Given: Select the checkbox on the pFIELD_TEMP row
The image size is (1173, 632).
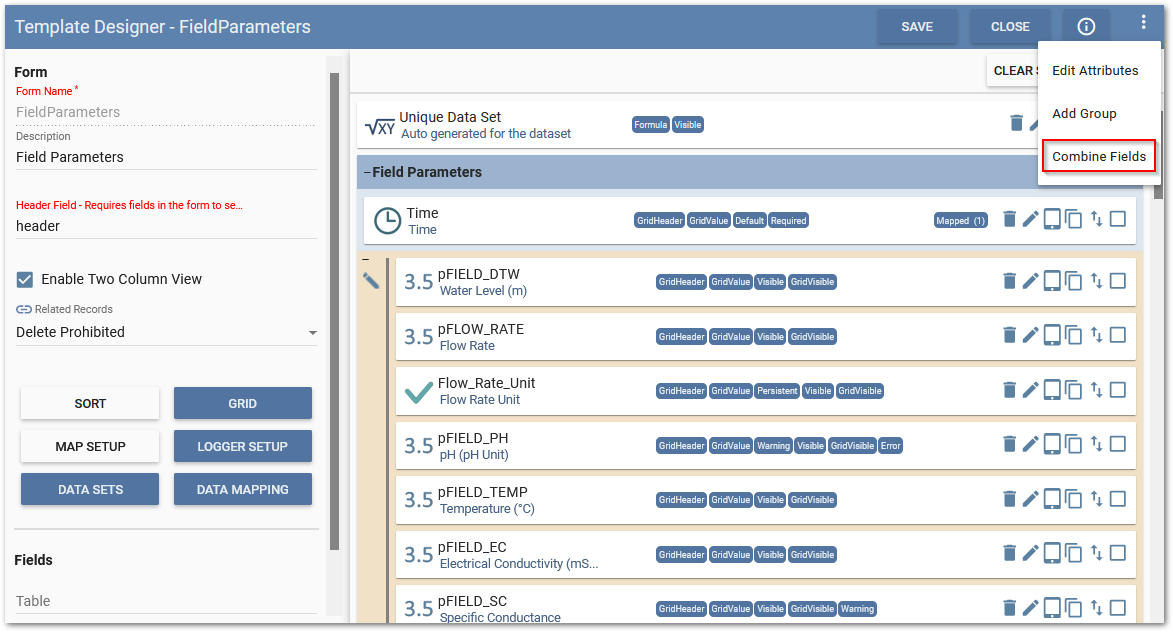Looking at the screenshot, I should pos(1117,498).
